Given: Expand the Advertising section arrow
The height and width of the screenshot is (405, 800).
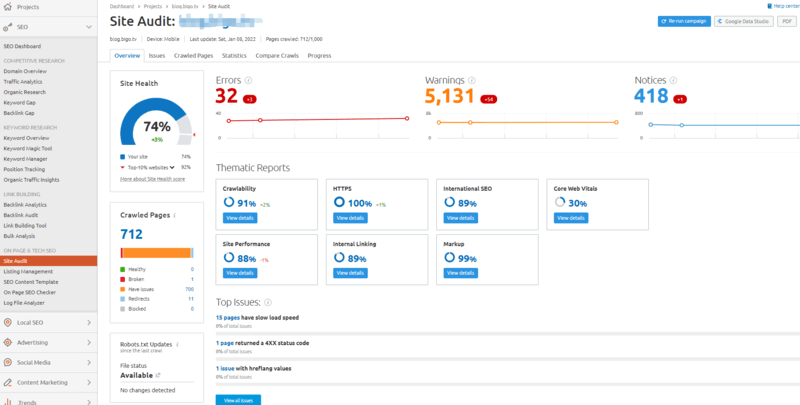Looking at the screenshot, I should point(89,342).
